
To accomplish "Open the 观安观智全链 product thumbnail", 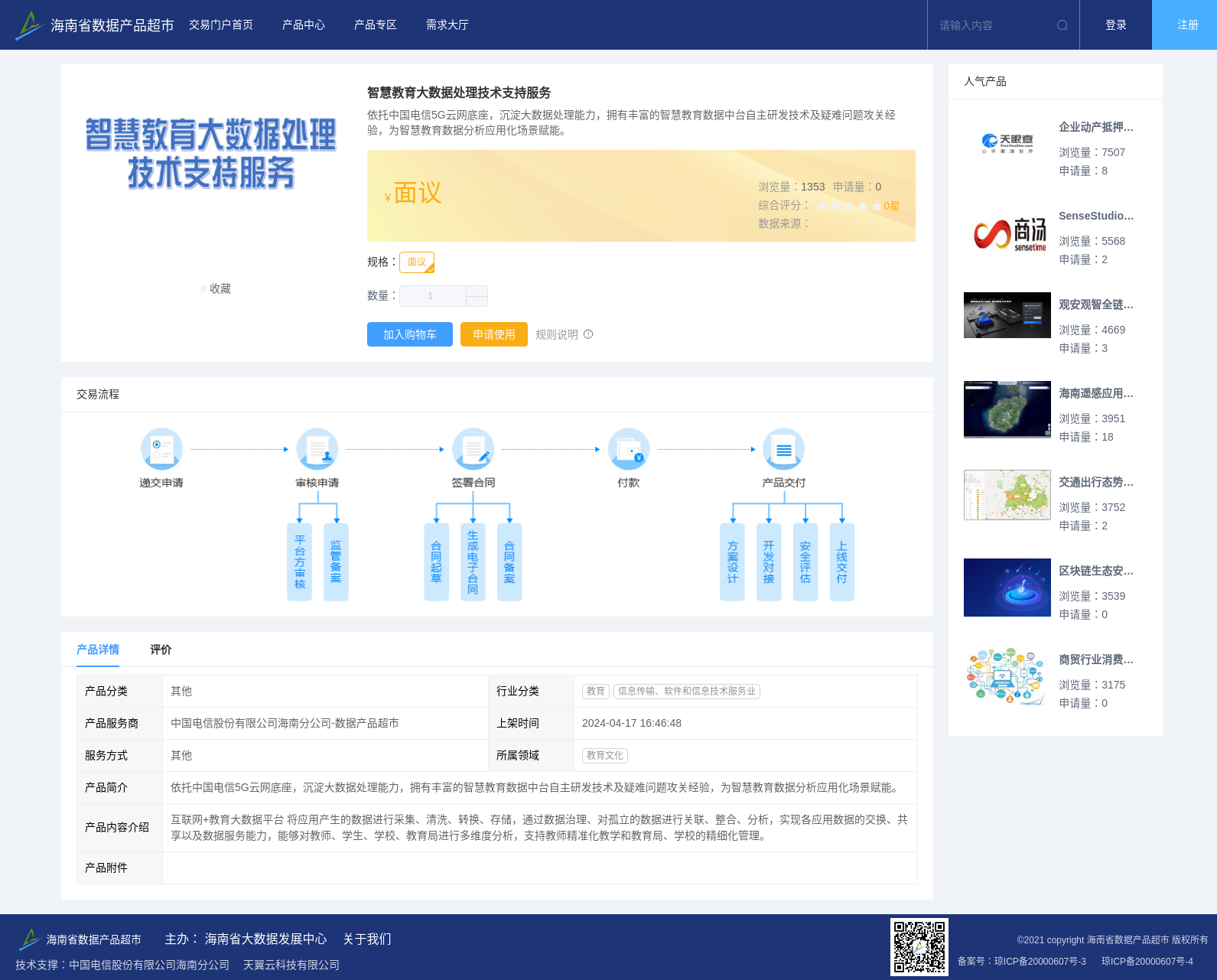I will click(x=1007, y=315).
